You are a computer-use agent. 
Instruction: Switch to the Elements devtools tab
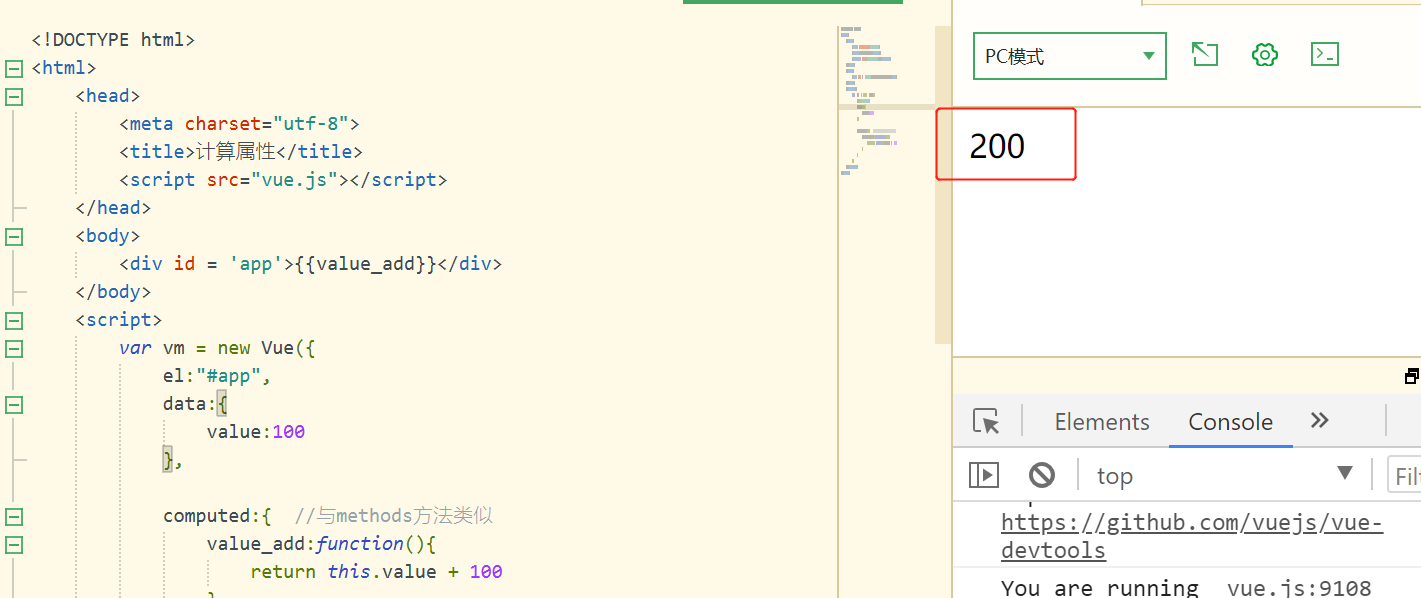coord(1102,422)
